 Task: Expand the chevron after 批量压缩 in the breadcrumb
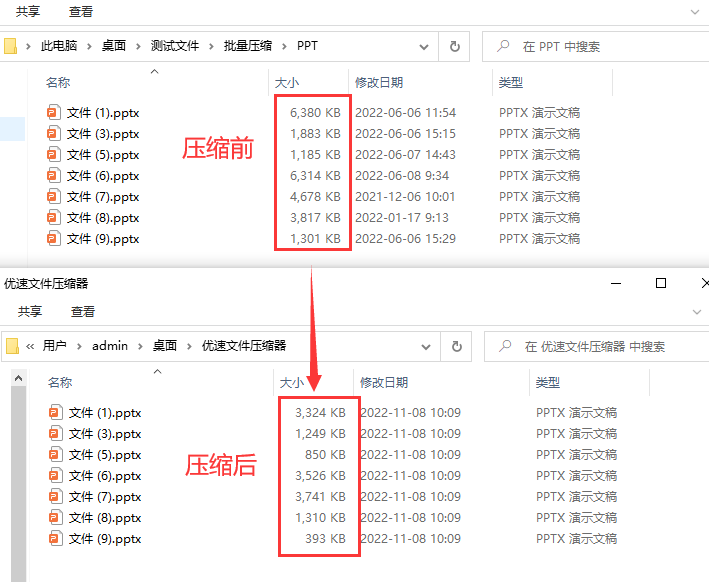tap(284, 46)
